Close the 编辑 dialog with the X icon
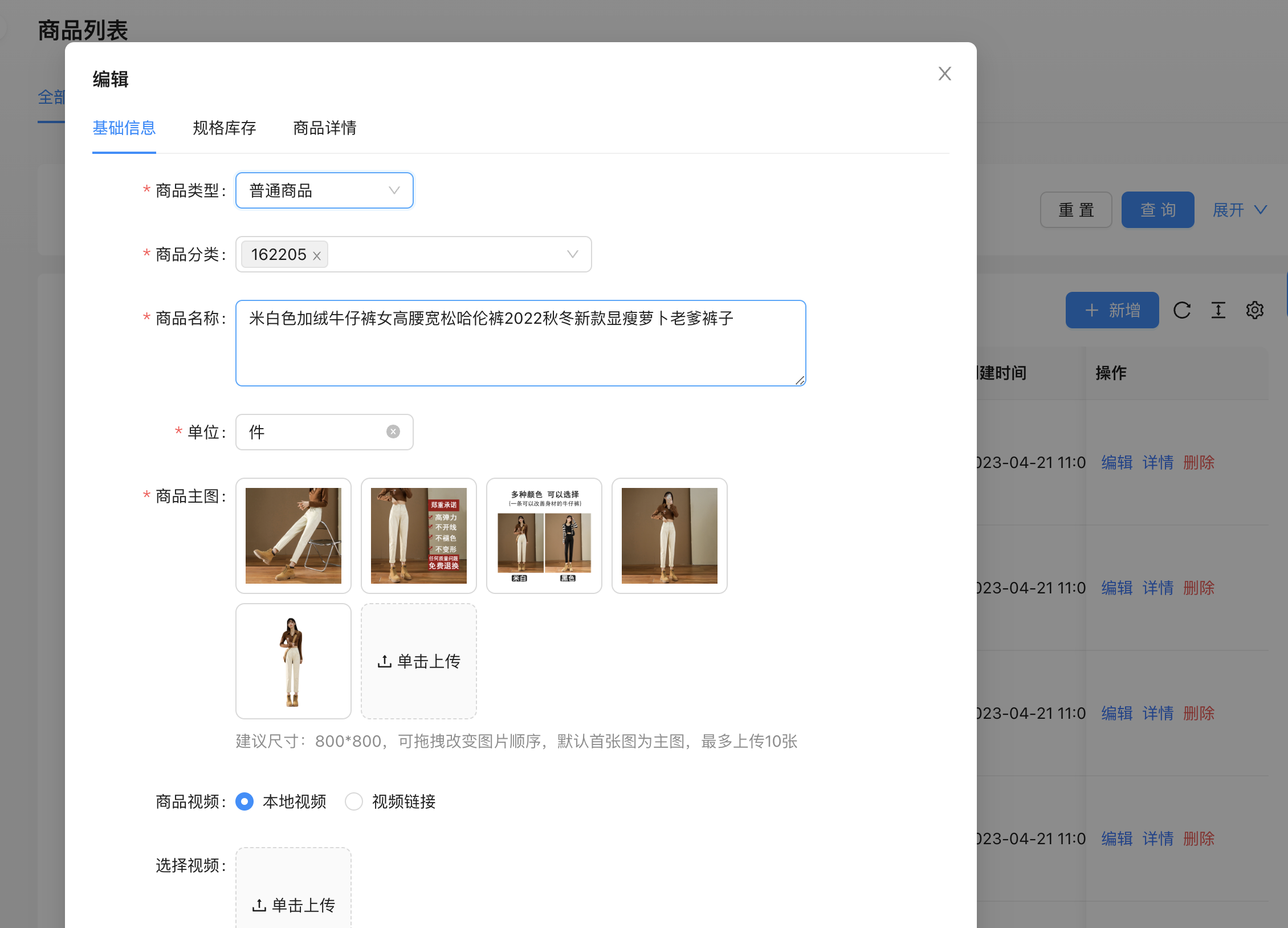Viewport: 1288px width, 928px height. tap(944, 74)
